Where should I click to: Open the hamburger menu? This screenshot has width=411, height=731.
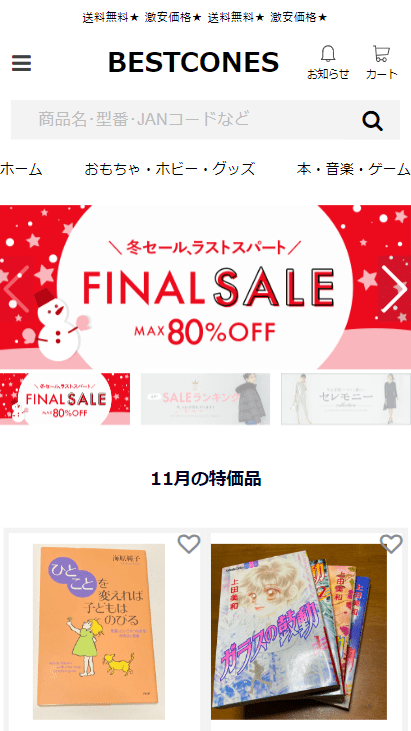tap(21, 63)
